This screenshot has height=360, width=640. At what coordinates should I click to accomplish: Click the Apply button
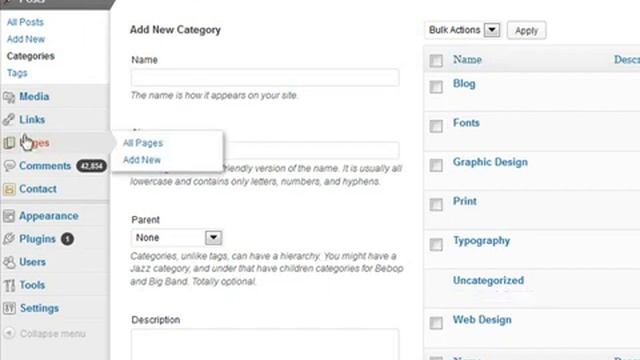click(527, 31)
